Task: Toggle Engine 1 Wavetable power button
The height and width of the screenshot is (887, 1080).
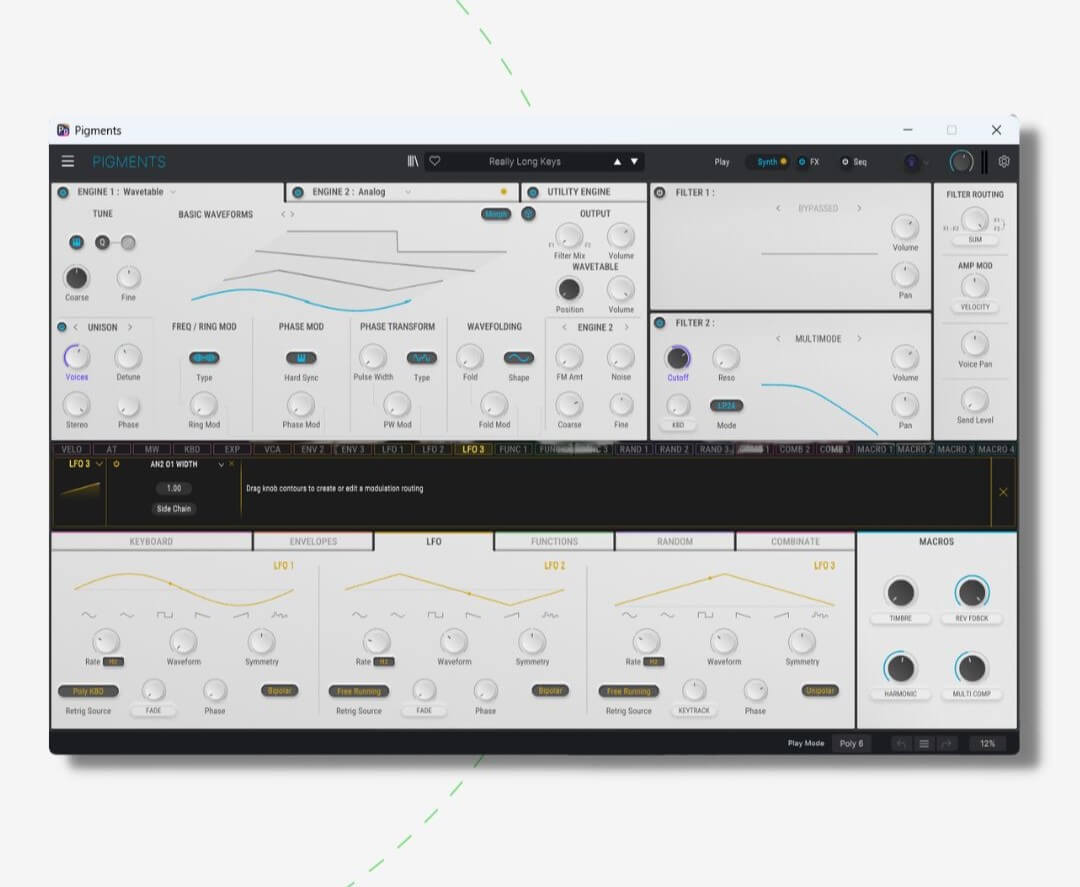Action: [x=63, y=192]
